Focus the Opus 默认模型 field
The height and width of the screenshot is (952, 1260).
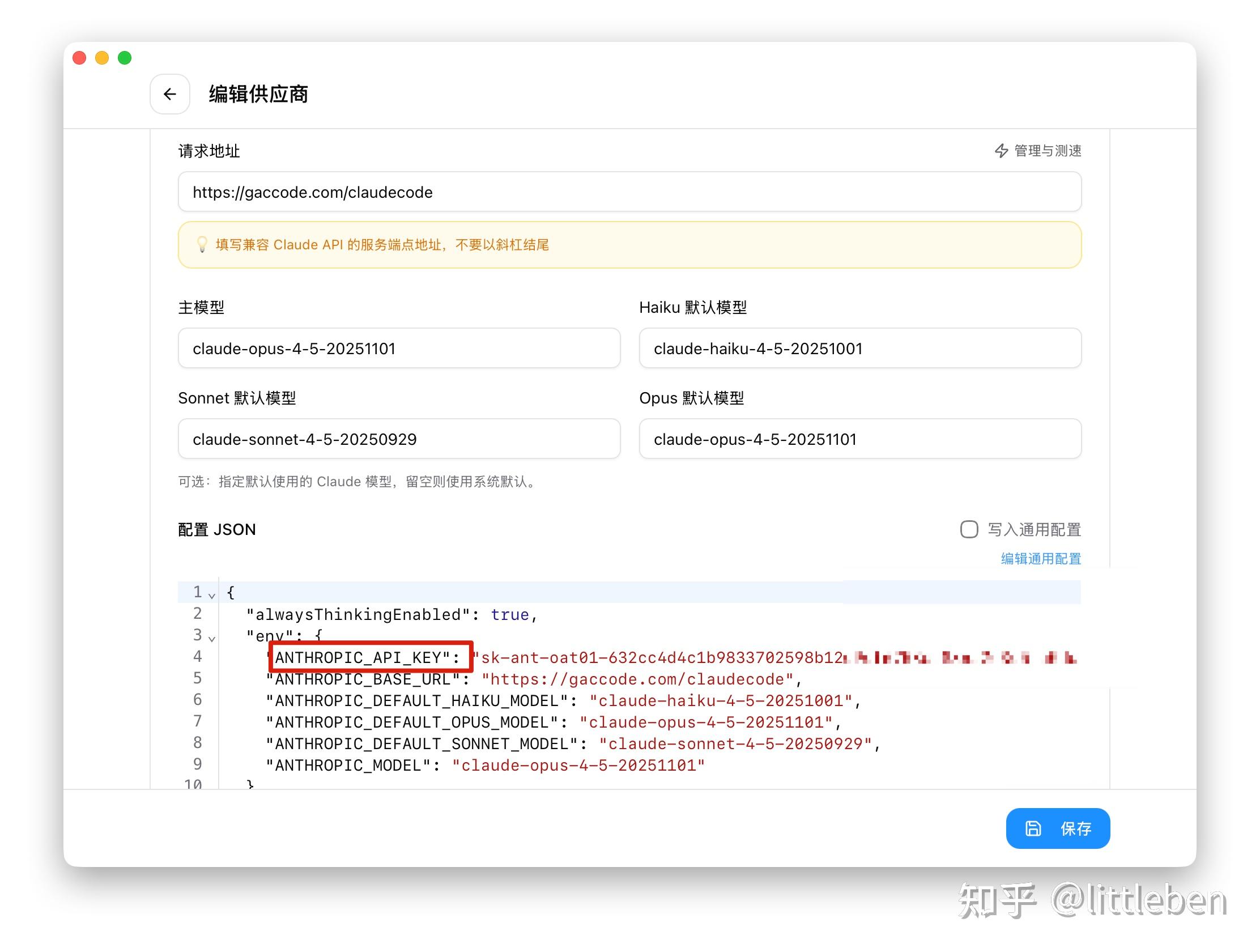pos(859,439)
